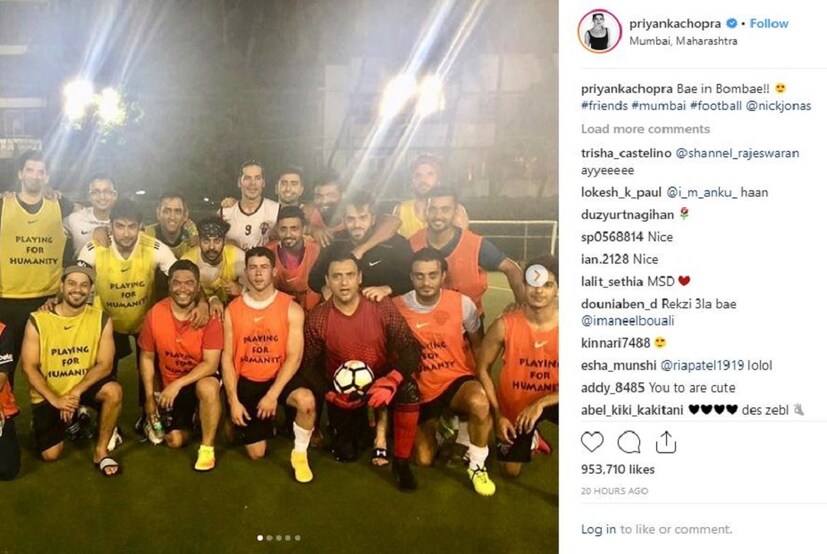Screen dimensions: 827x554
Task: Follow the priyankachopra account
Action: (x=768, y=23)
